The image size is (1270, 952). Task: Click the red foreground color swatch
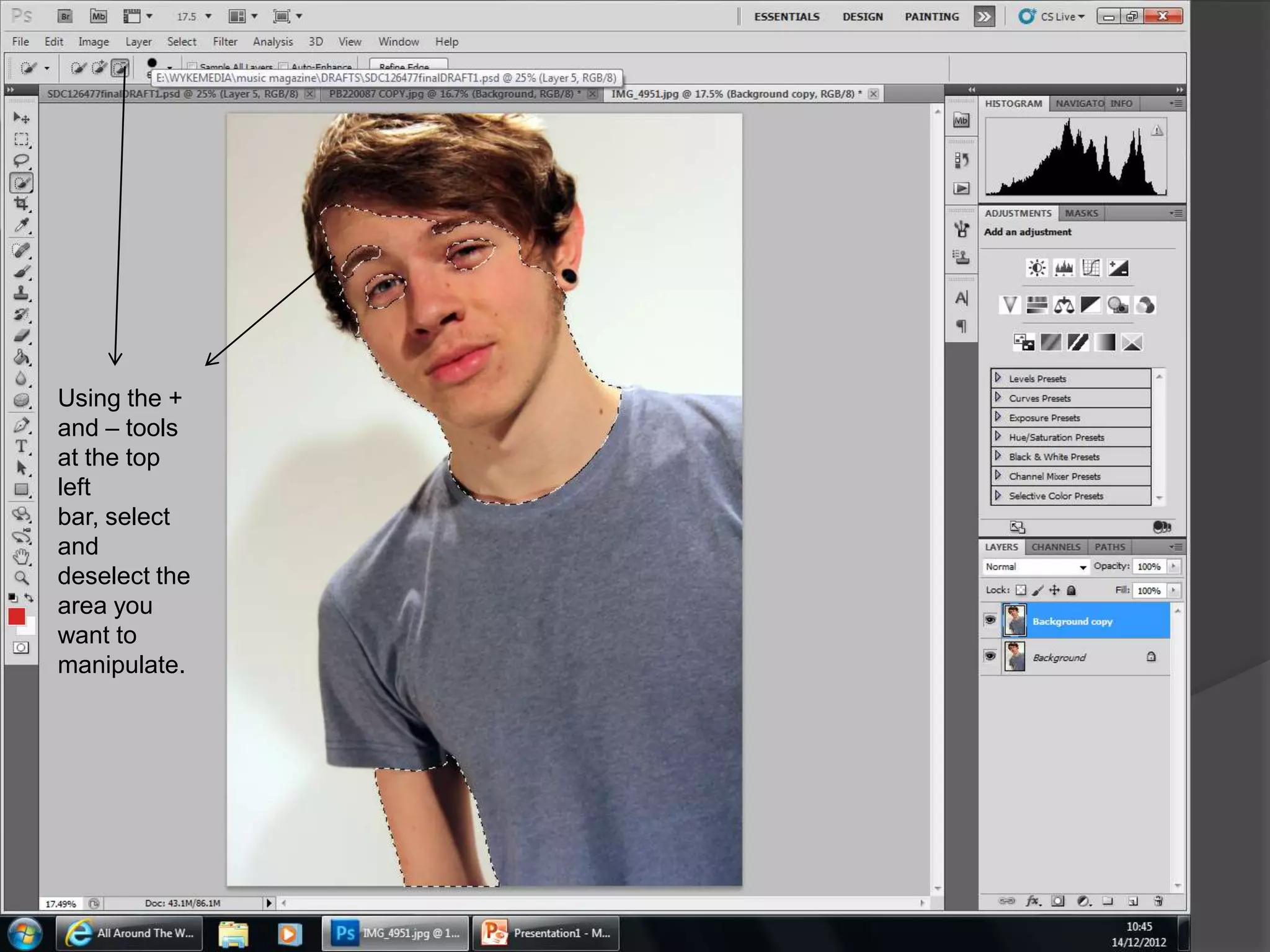[17, 616]
